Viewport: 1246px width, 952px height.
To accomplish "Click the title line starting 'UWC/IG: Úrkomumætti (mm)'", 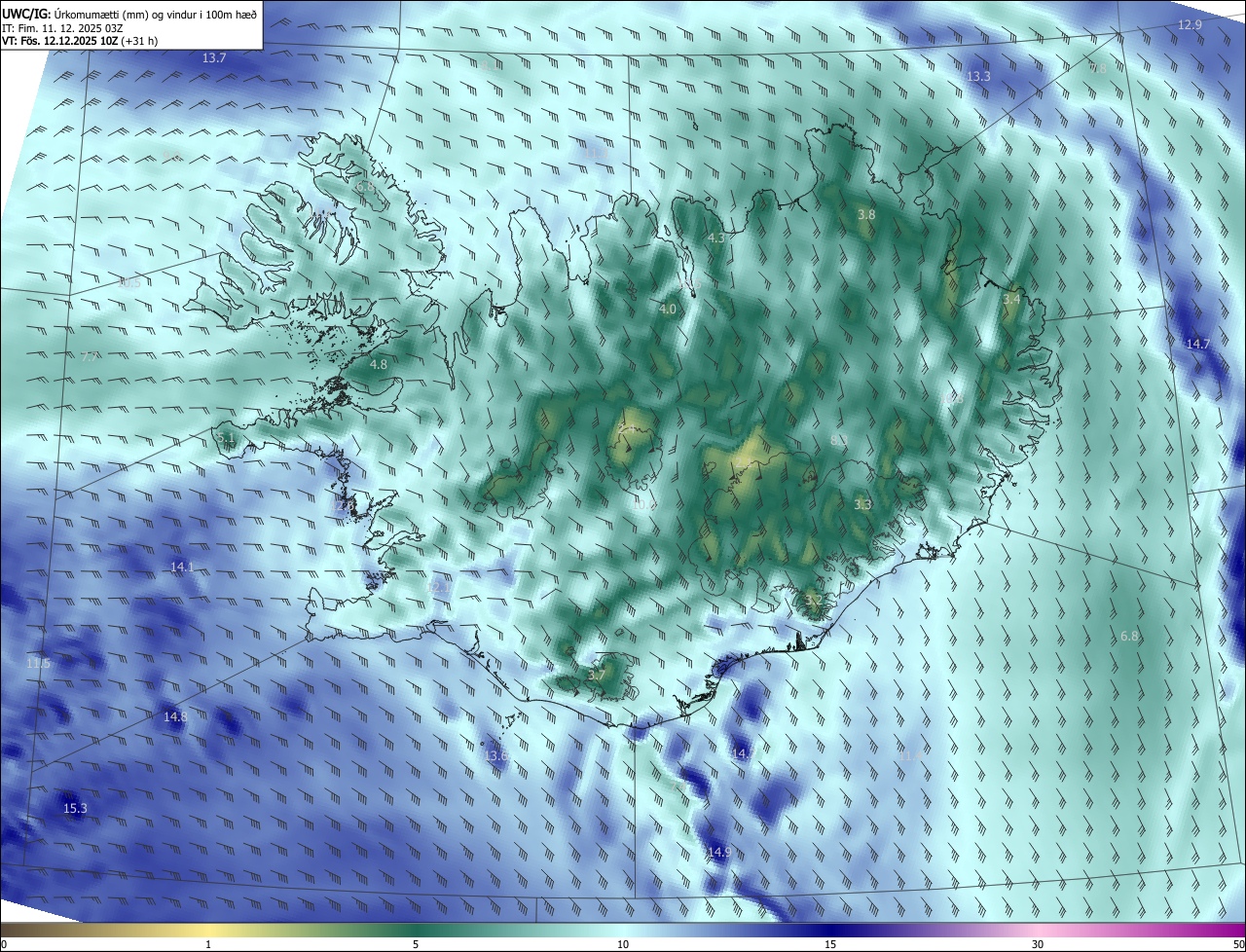I will tap(129, 13).
